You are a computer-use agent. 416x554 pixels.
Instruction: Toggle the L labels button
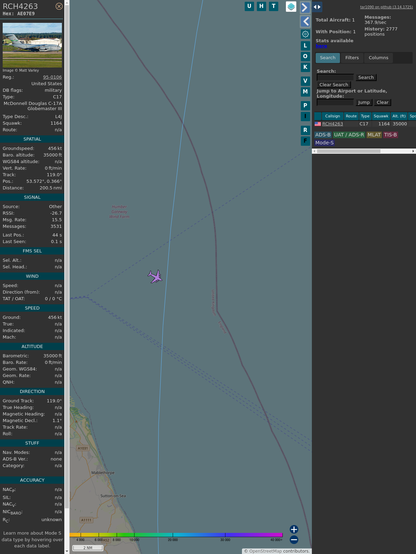coord(305,46)
